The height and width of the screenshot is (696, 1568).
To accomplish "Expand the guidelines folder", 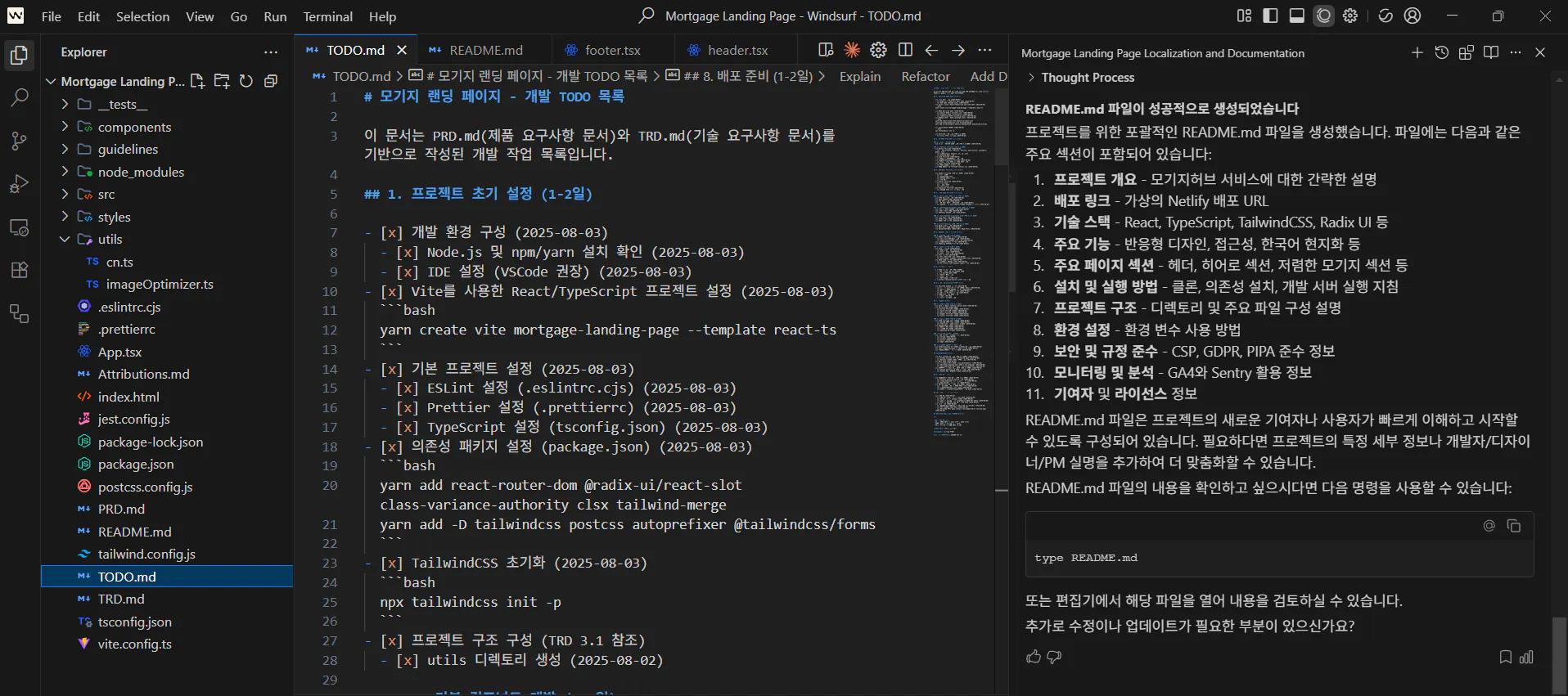I will tap(65, 149).
